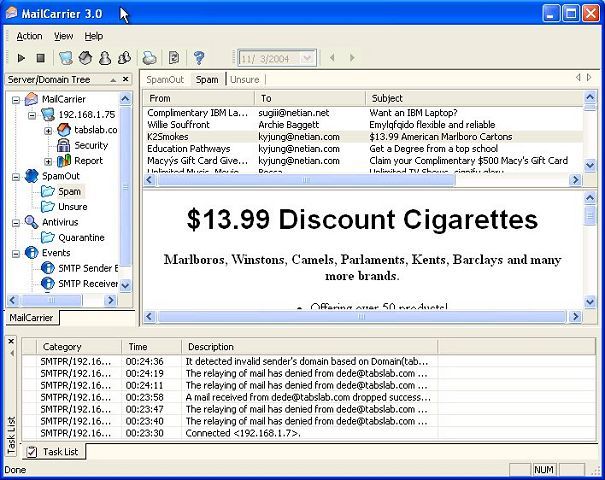Sort mail list by Subject column

click(x=474, y=98)
